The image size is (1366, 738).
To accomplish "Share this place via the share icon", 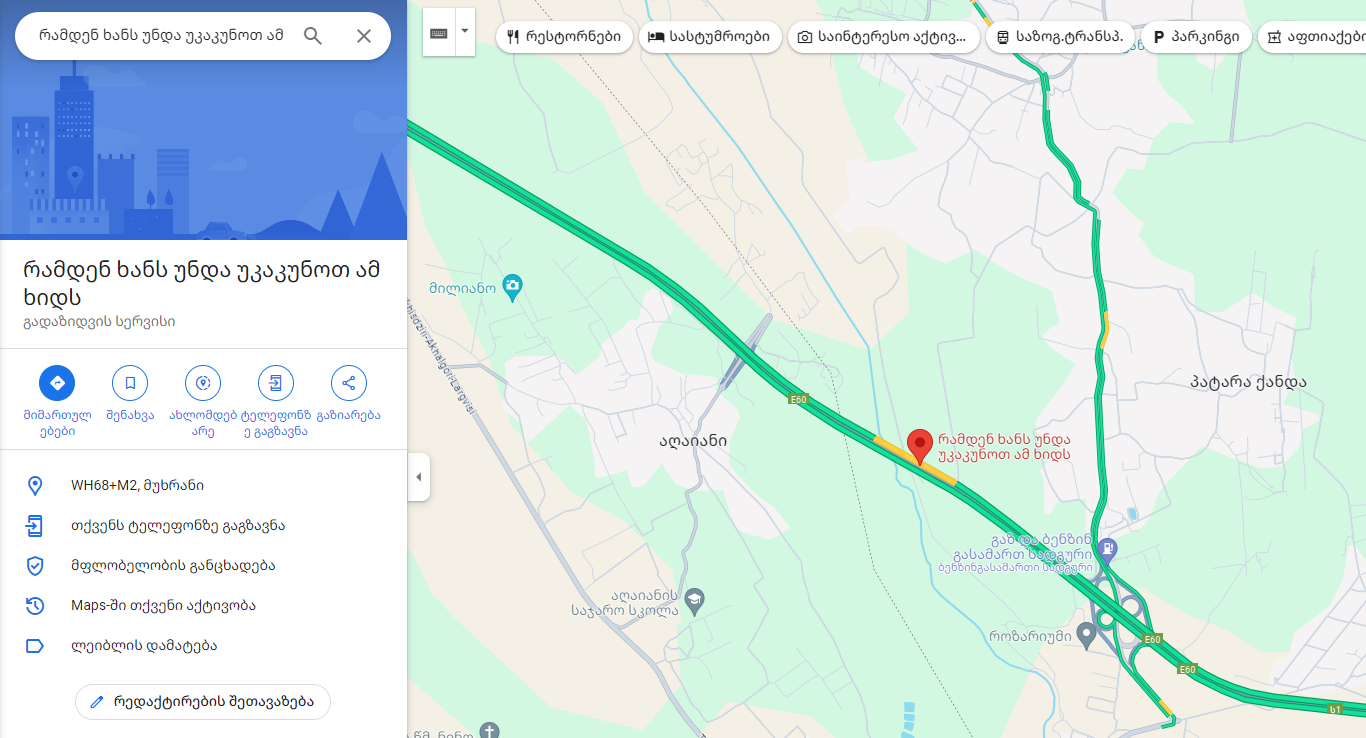I will pyautogui.click(x=349, y=383).
